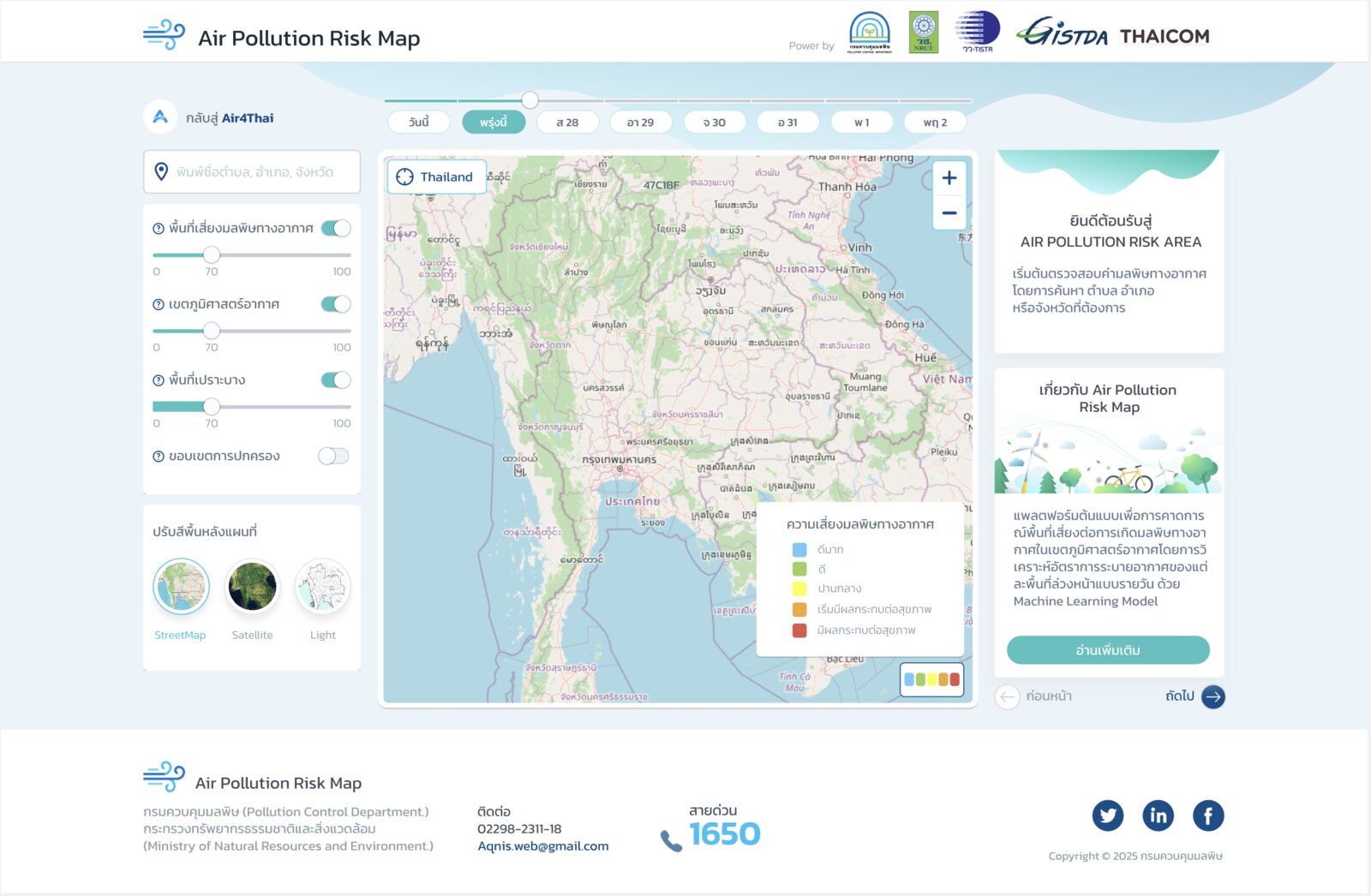Click the พื้นที่เปราะบาง slider handle
The width and height of the screenshot is (1371, 896).
[212, 407]
